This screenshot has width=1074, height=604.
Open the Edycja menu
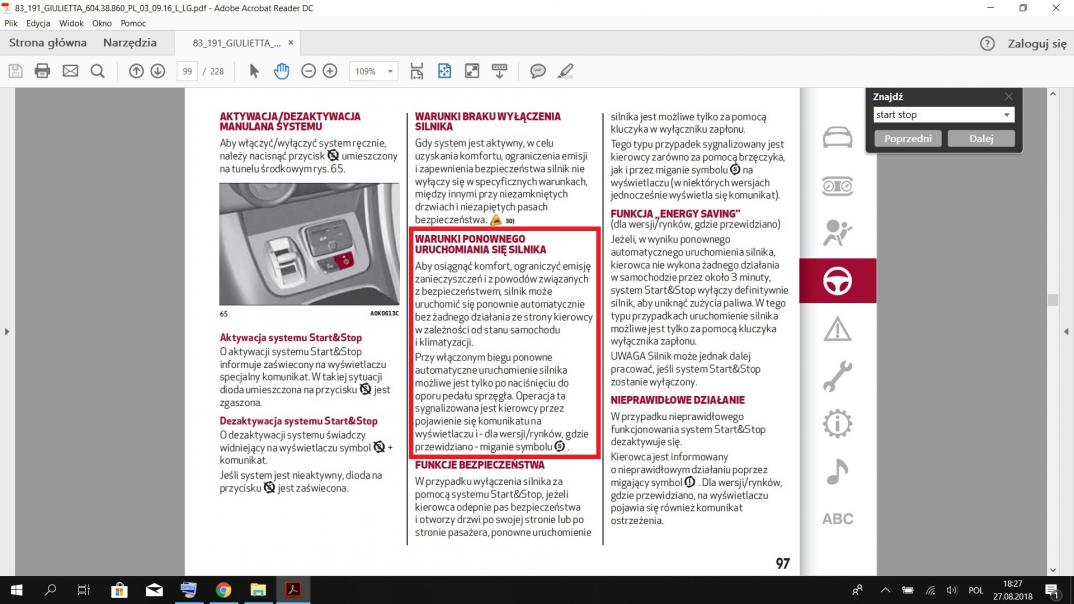(x=38, y=23)
